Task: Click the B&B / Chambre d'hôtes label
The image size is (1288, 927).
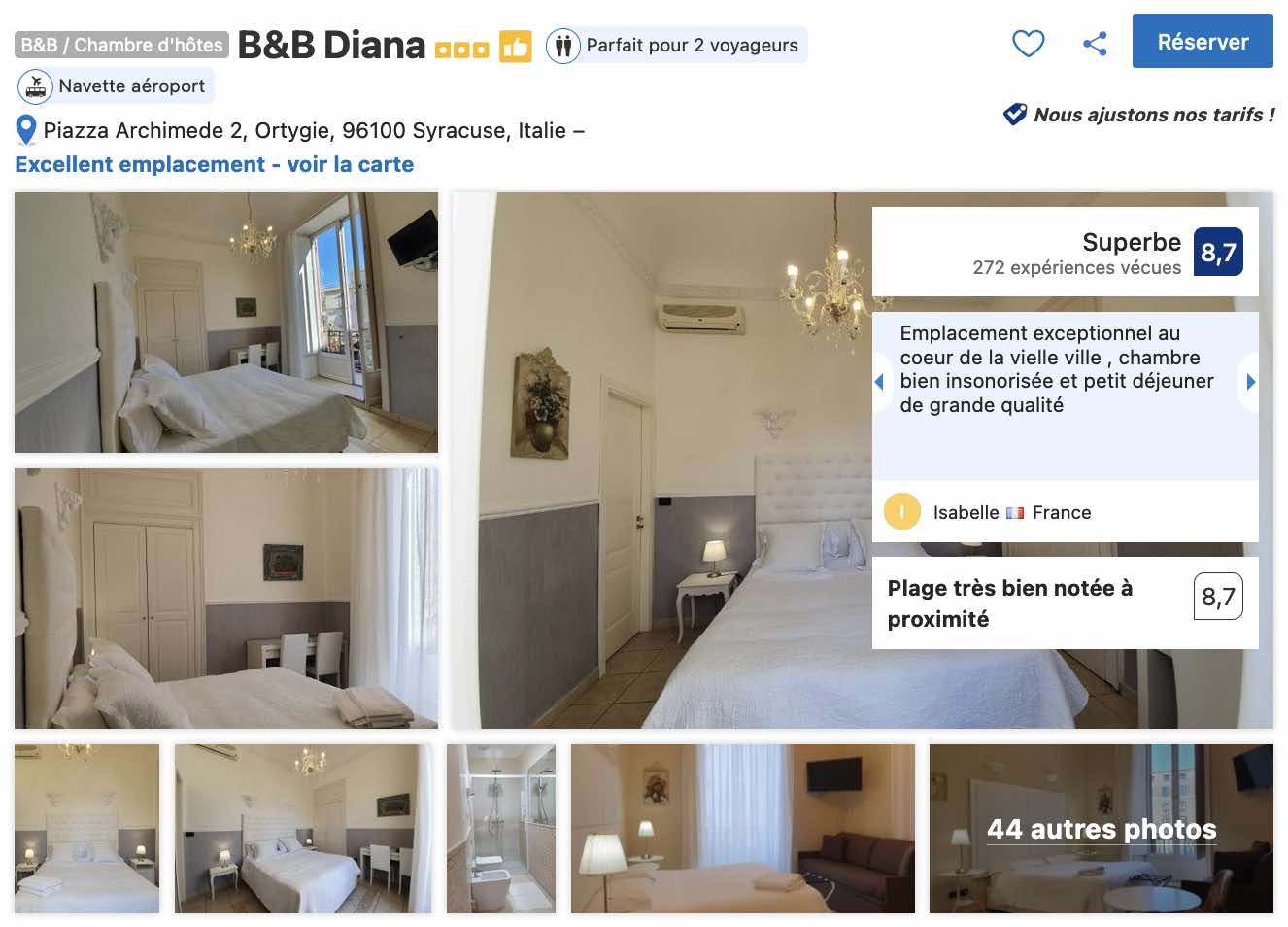Action: (x=121, y=45)
